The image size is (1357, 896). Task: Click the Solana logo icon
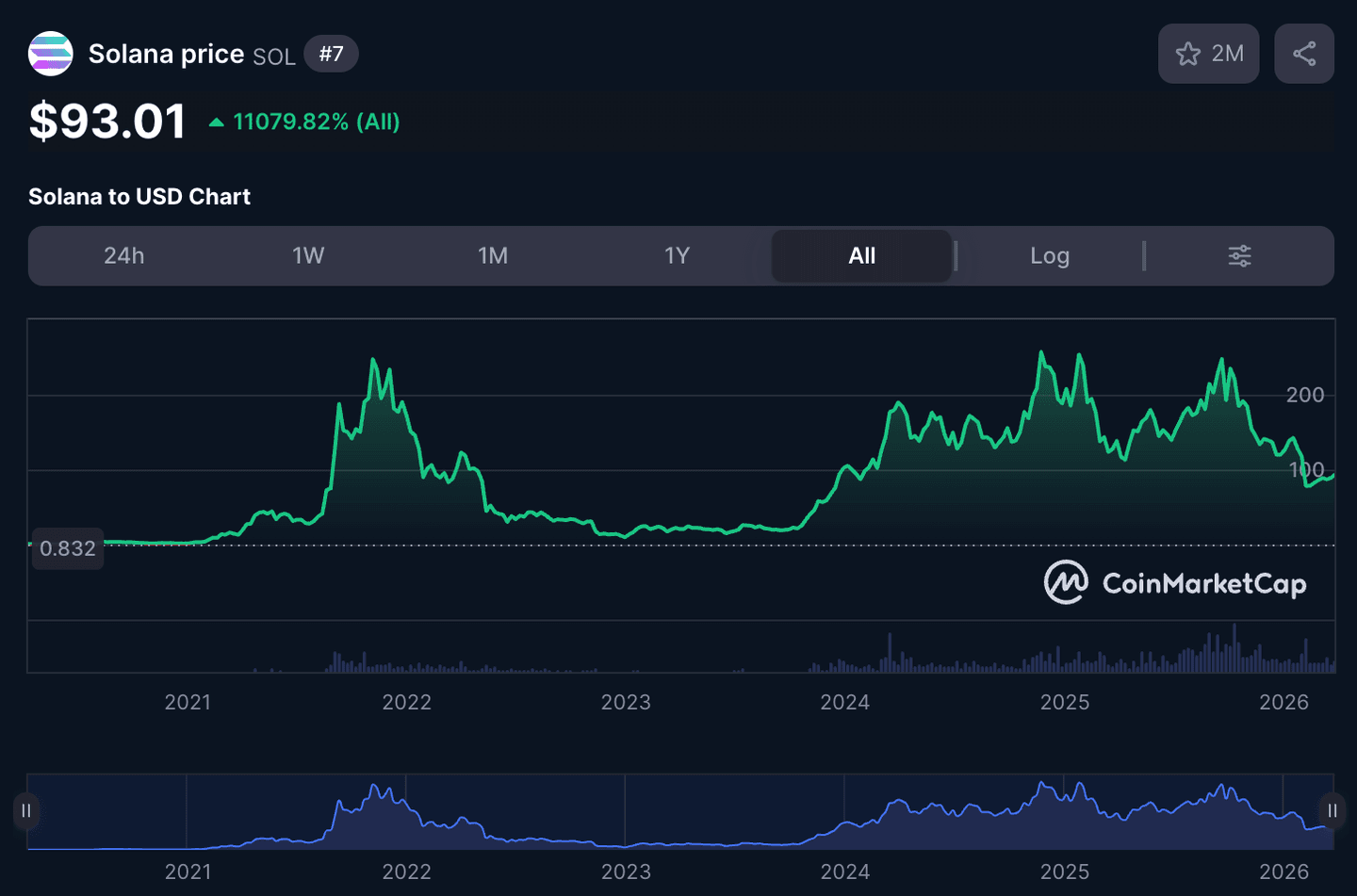coord(51,54)
